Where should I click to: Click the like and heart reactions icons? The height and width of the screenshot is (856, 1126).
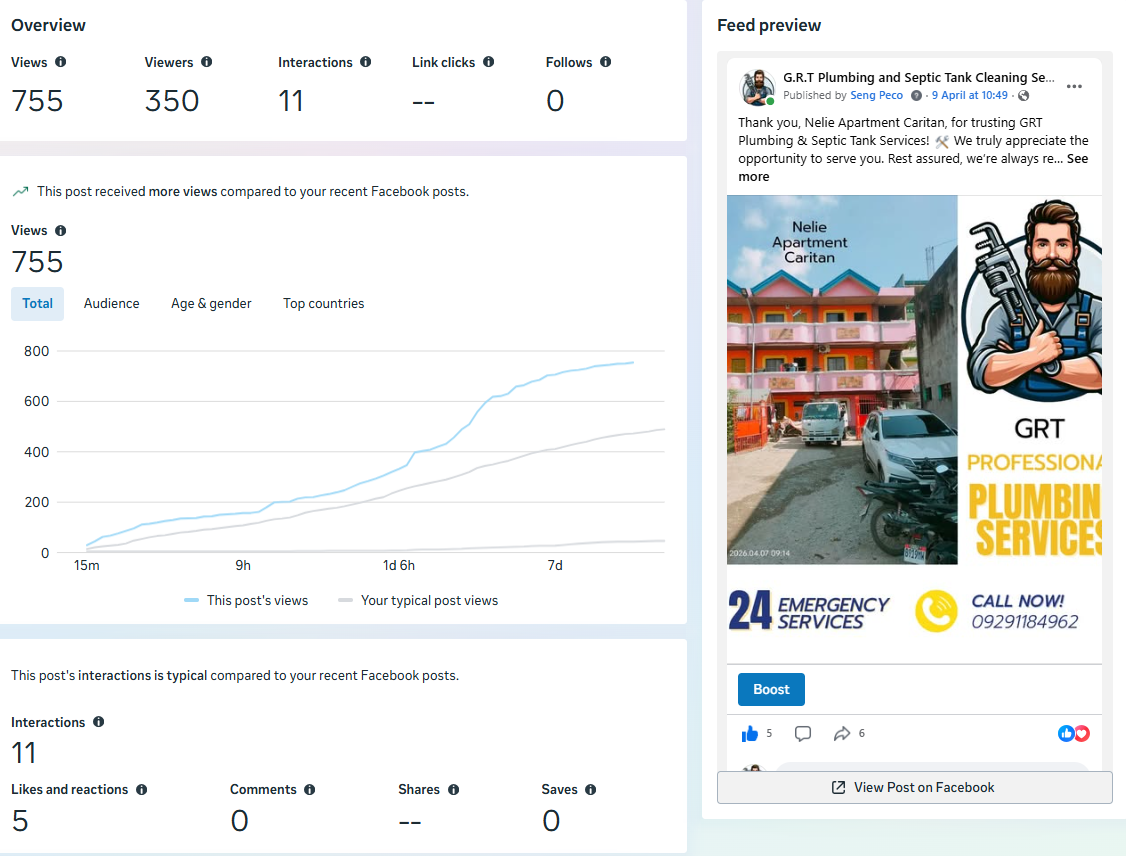pos(1074,733)
